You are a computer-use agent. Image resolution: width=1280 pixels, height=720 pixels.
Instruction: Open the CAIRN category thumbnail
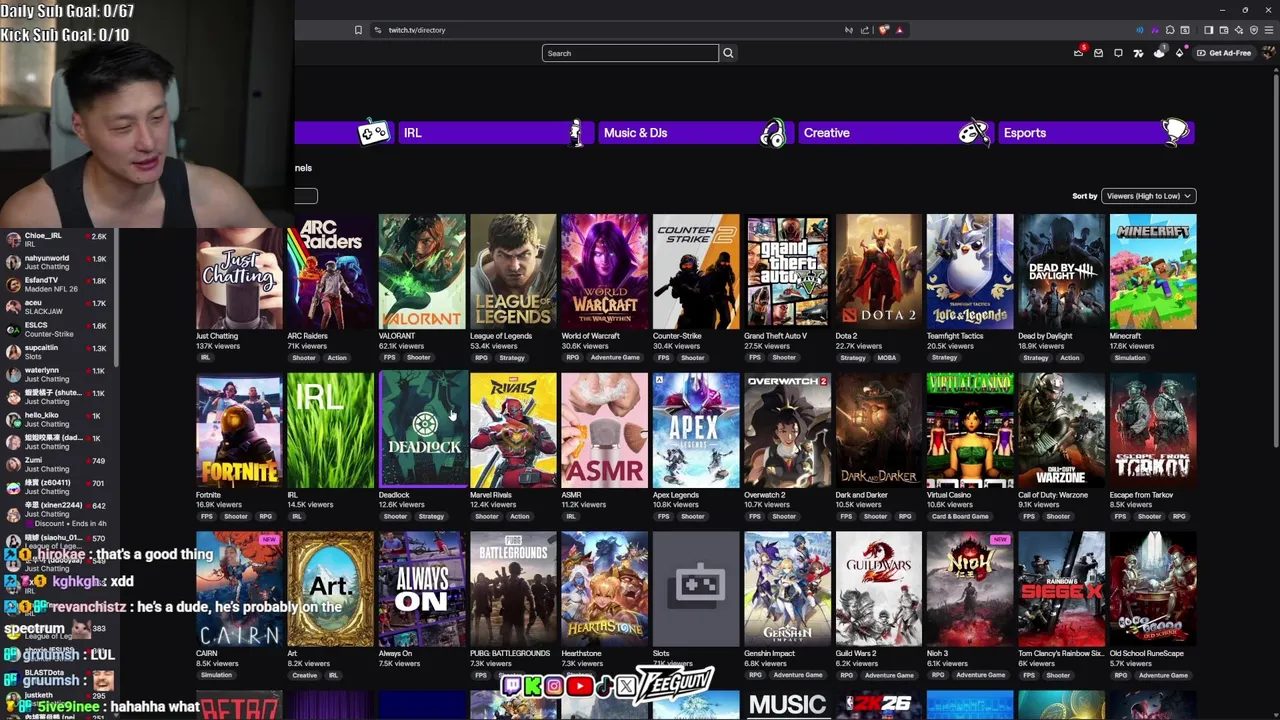tap(240, 590)
